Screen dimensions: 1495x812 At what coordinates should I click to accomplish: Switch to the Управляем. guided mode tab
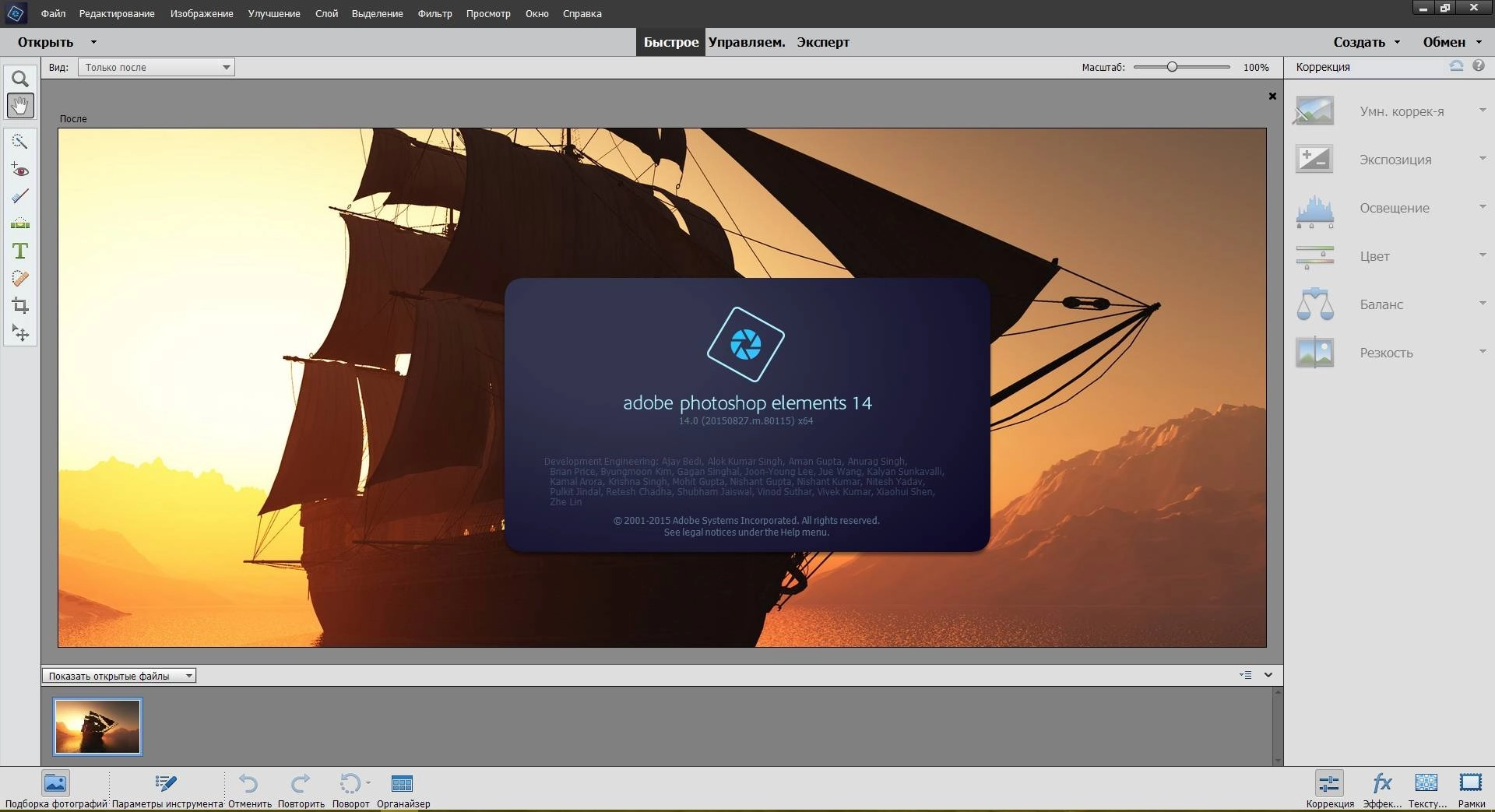pos(746,42)
